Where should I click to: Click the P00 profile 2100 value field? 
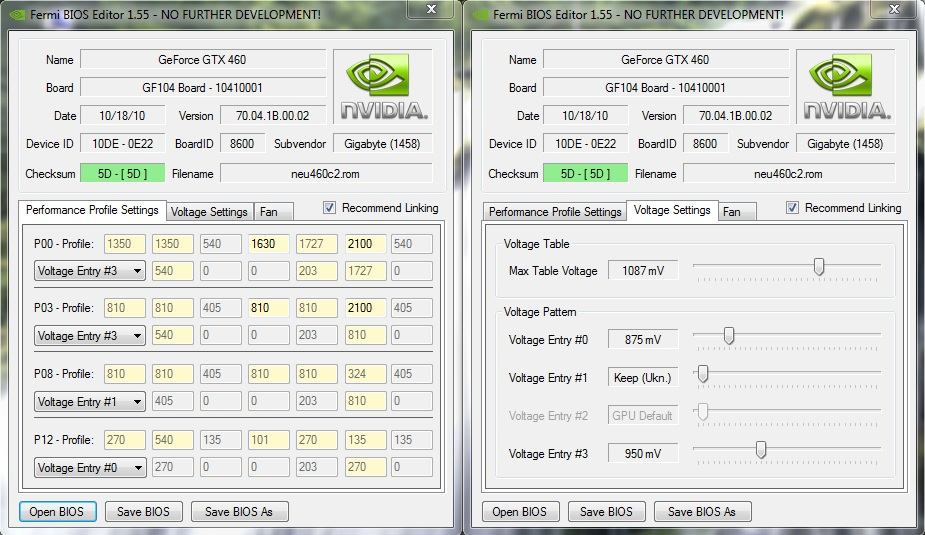(365, 244)
